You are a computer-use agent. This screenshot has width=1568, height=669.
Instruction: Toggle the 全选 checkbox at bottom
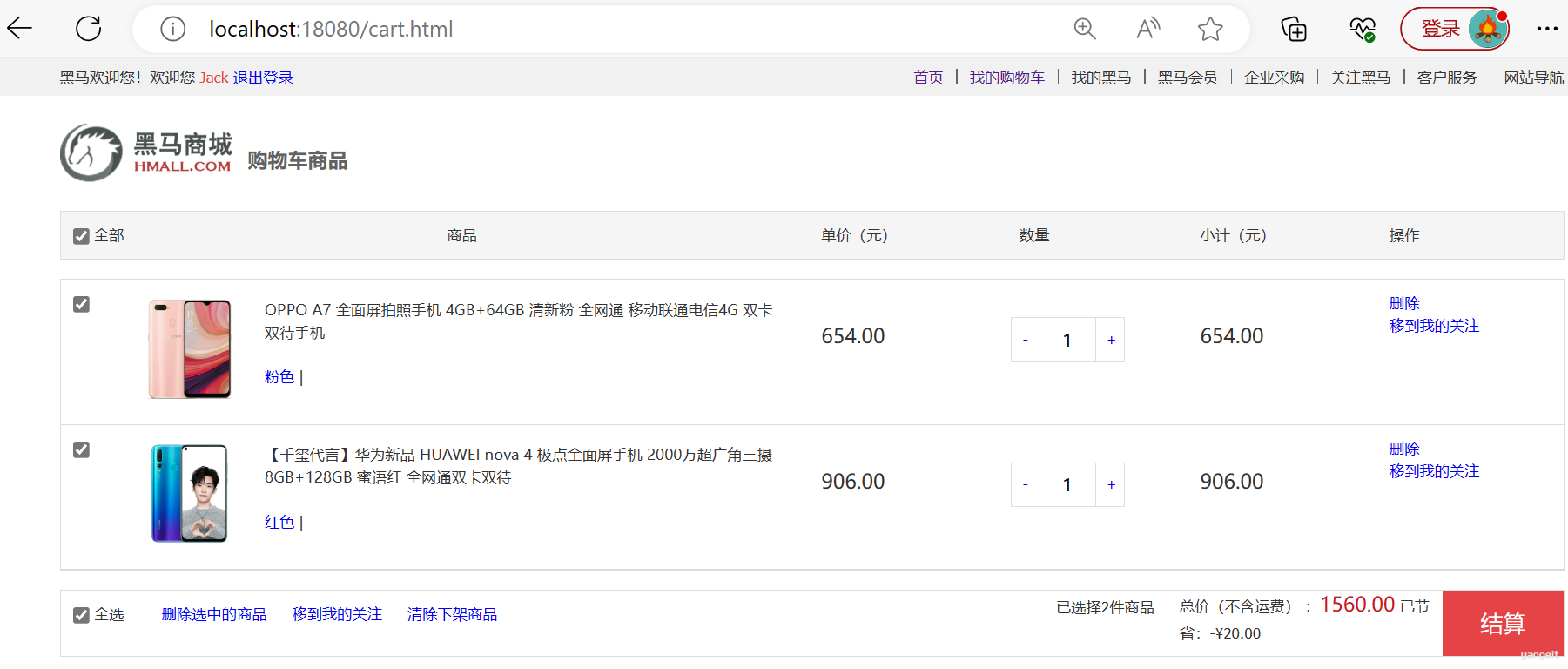click(x=81, y=615)
